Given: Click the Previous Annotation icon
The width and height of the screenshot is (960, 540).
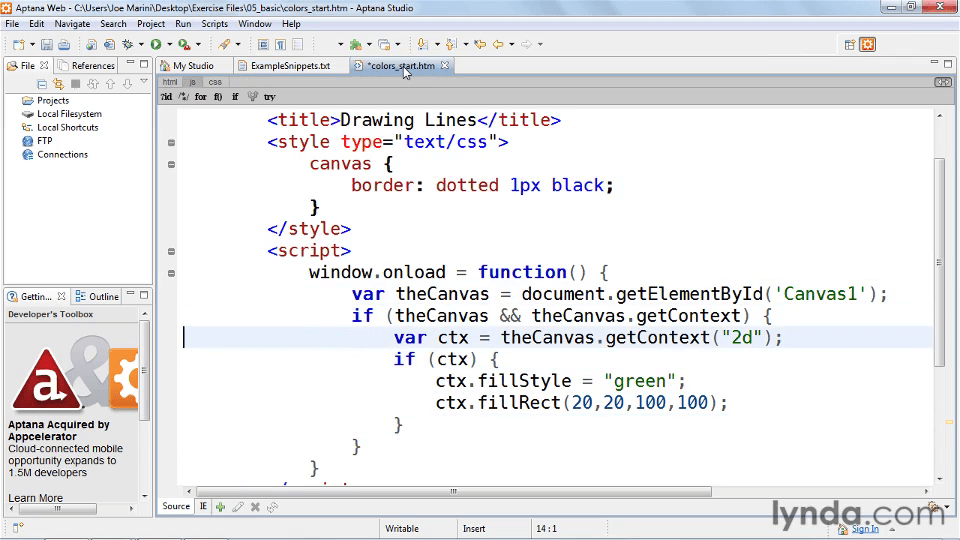Looking at the screenshot, I should [x=451, y=44].
